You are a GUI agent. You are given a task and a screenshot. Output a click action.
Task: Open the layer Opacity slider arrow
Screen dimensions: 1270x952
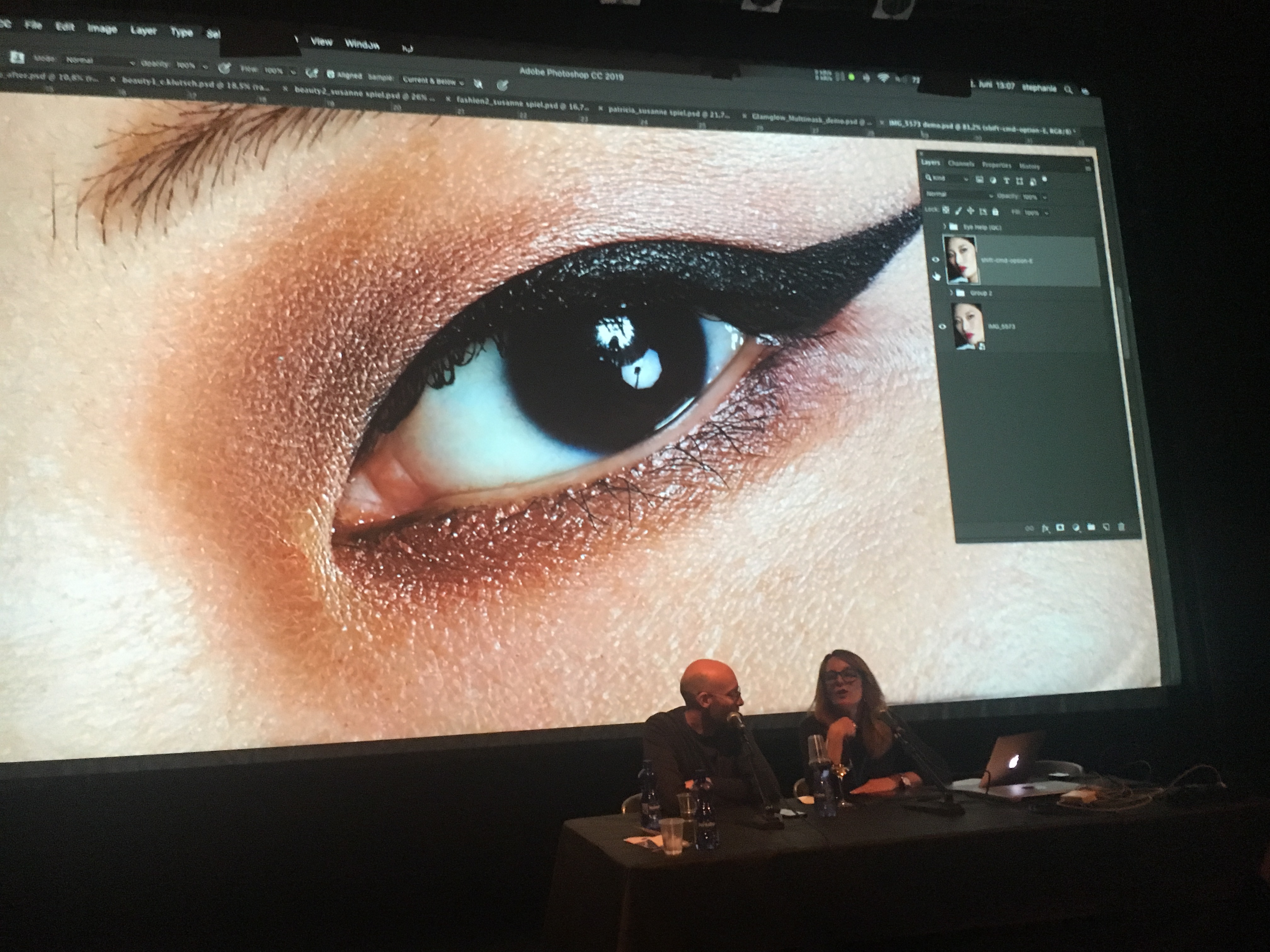pos(1044,197)
